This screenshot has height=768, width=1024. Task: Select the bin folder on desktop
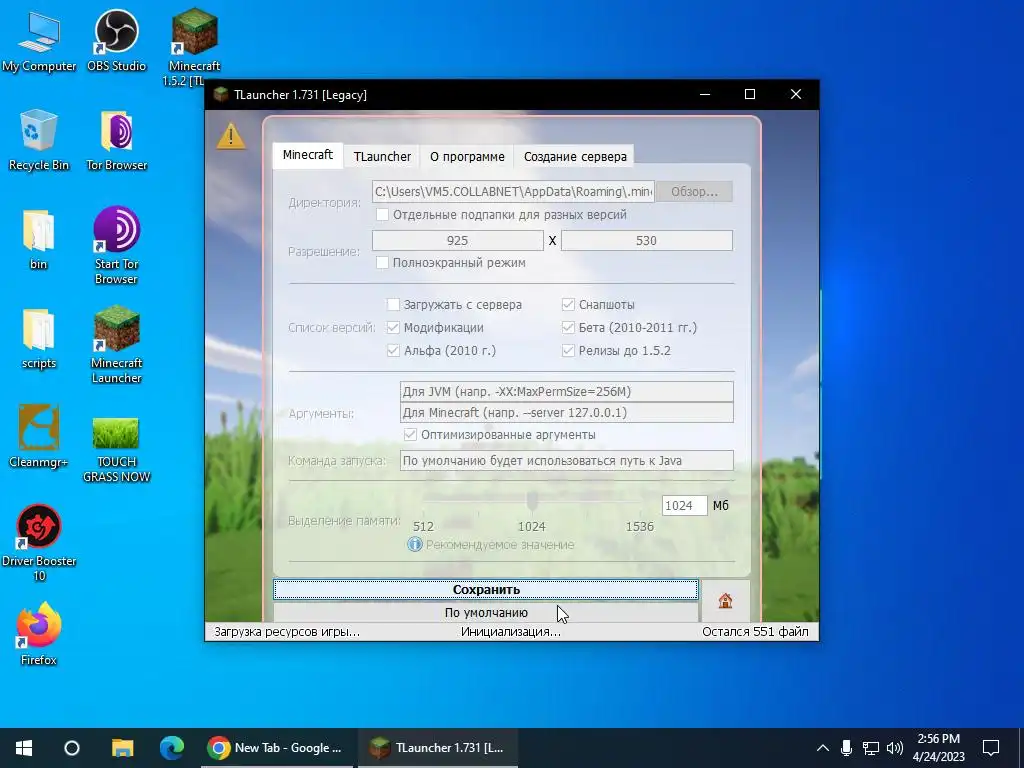coord(39,240)
